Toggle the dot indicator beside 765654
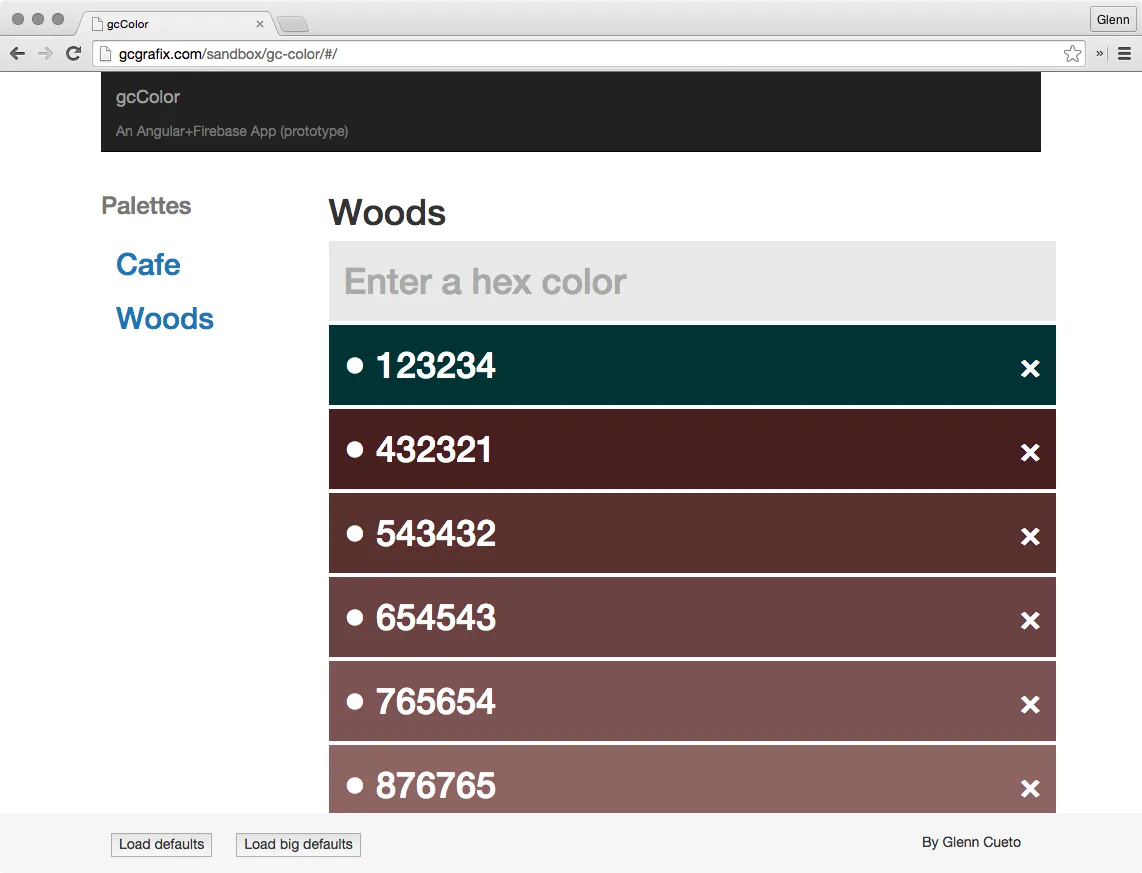Viewport: 1142px width, 873px height. pos(355,701)
